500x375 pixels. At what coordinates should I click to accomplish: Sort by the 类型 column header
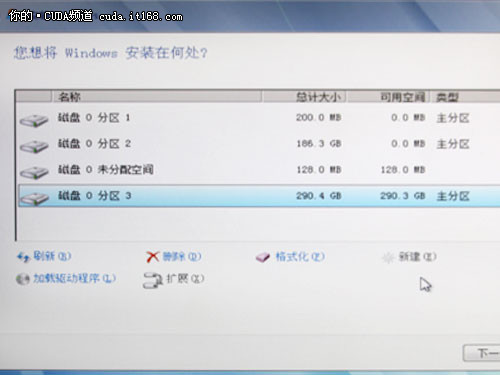[465, 97]
